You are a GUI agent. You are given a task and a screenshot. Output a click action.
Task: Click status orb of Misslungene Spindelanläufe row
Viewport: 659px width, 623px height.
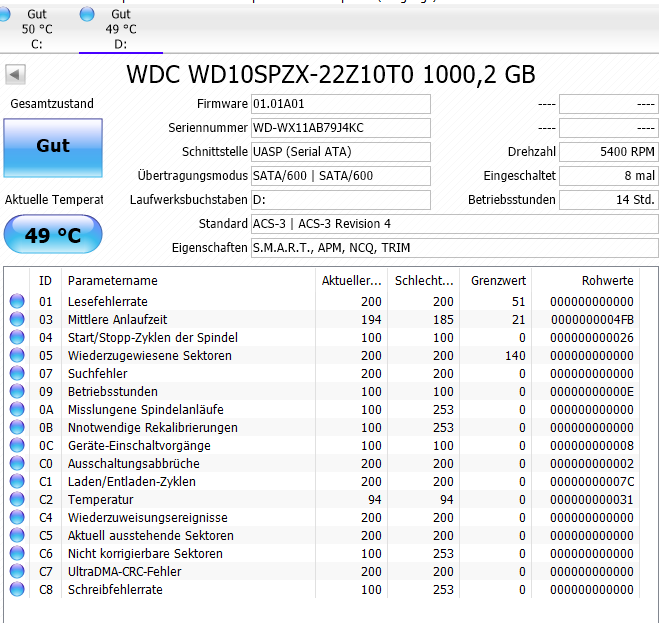coord(17,409)
